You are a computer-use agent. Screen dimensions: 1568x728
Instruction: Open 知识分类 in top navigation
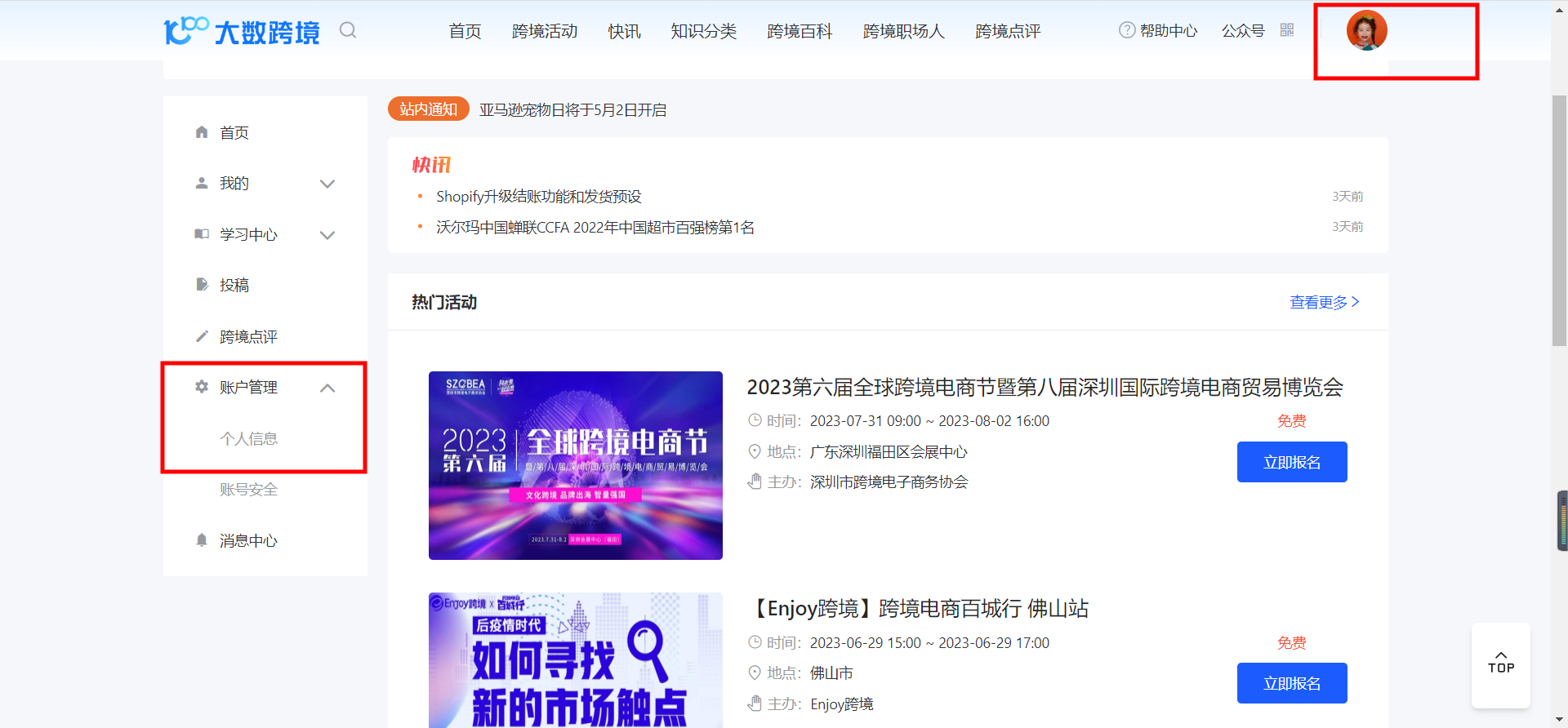[x=703, y=31]
